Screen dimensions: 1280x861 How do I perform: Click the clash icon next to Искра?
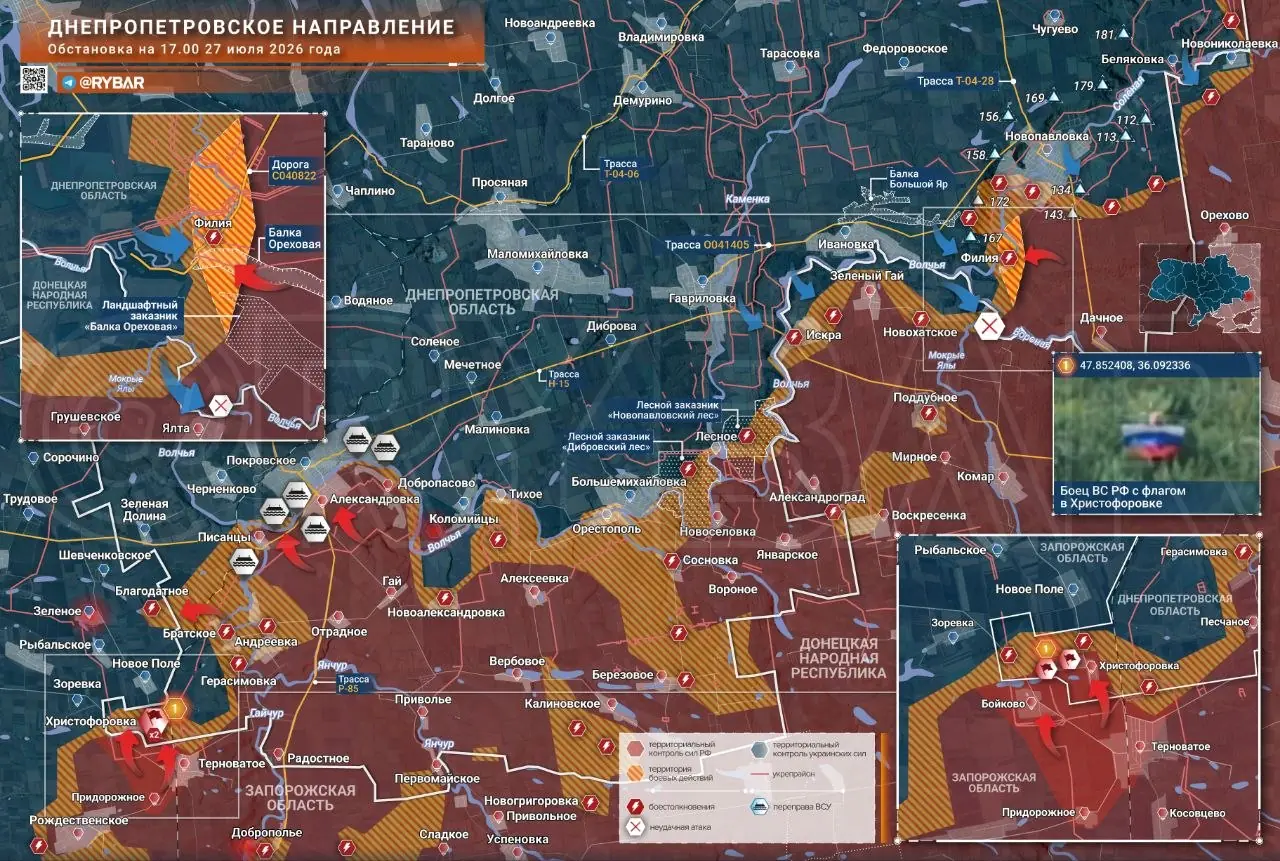[793, 336]
